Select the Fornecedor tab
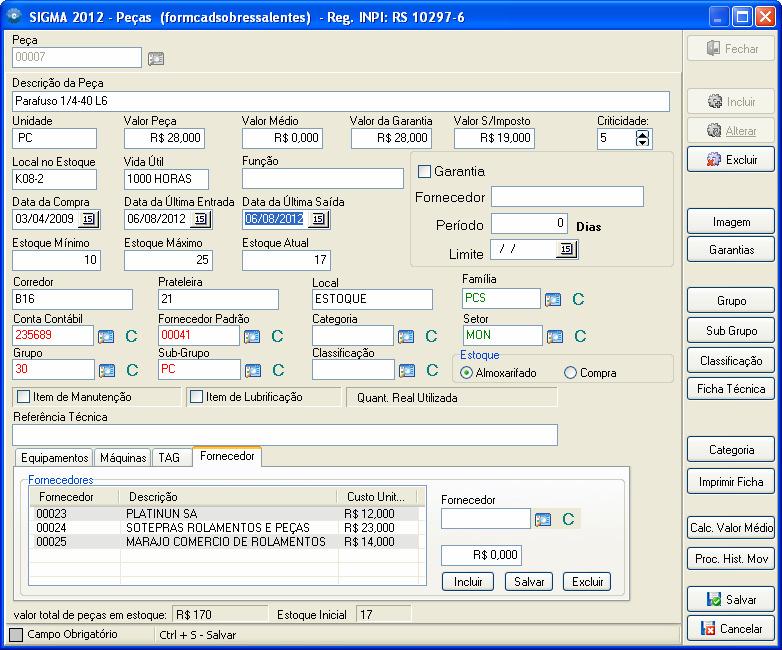The width and height of the screenshot is (782, 650). 227,456
